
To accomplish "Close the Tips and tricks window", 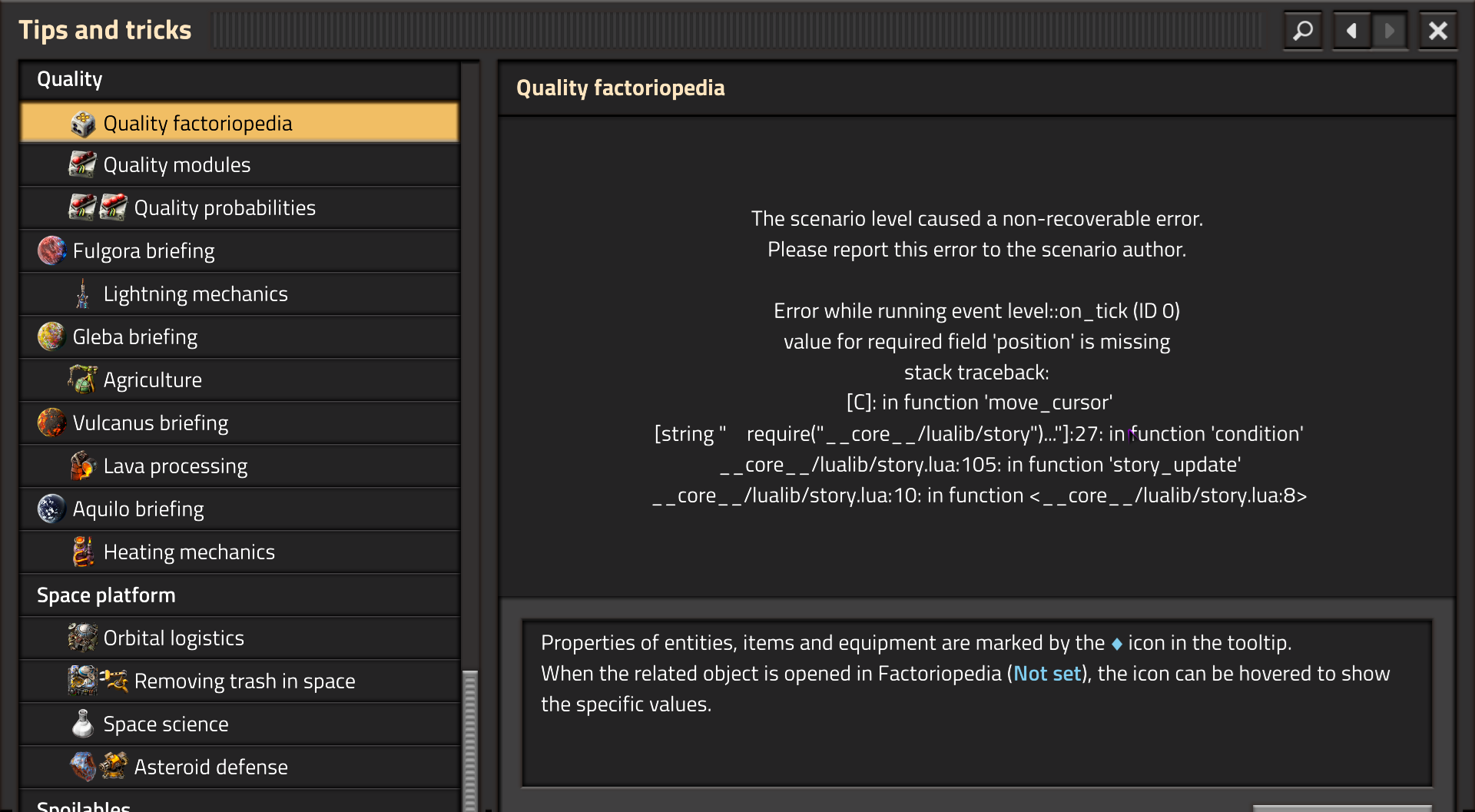I will pos(1437,31).
